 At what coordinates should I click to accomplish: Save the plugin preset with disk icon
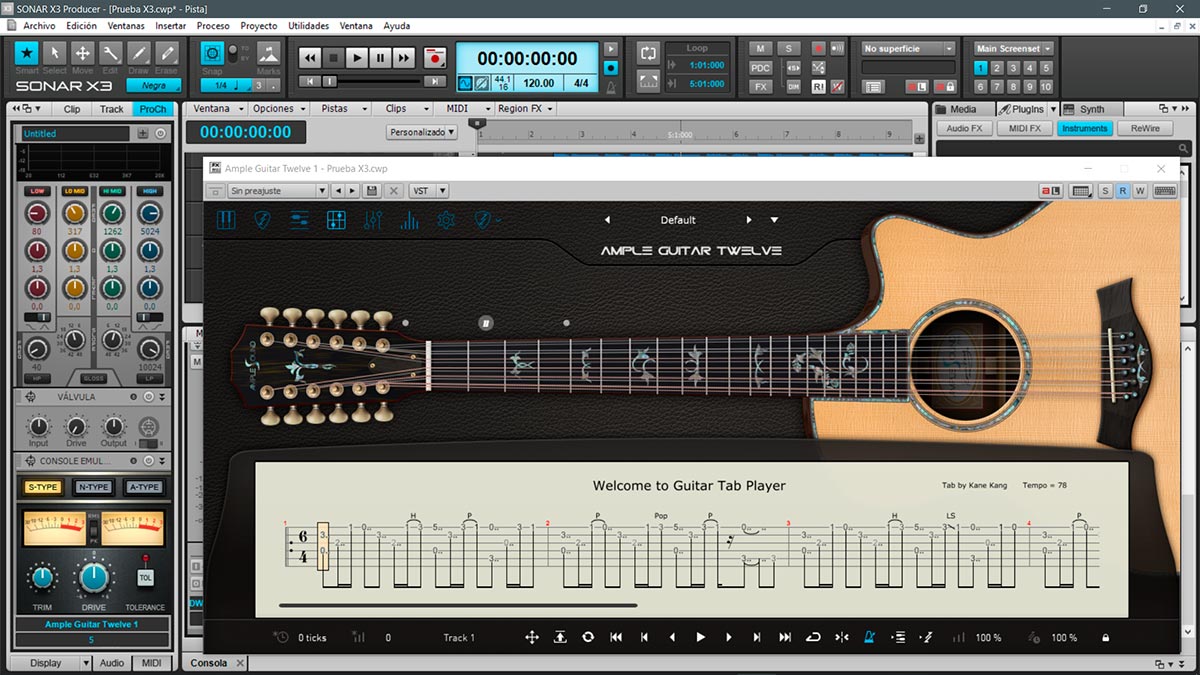[x=372, y=190]
